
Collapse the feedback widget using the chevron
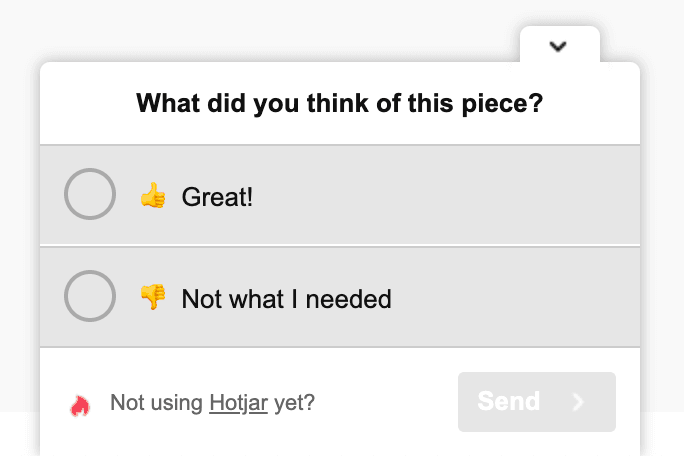tap(559, 46)
